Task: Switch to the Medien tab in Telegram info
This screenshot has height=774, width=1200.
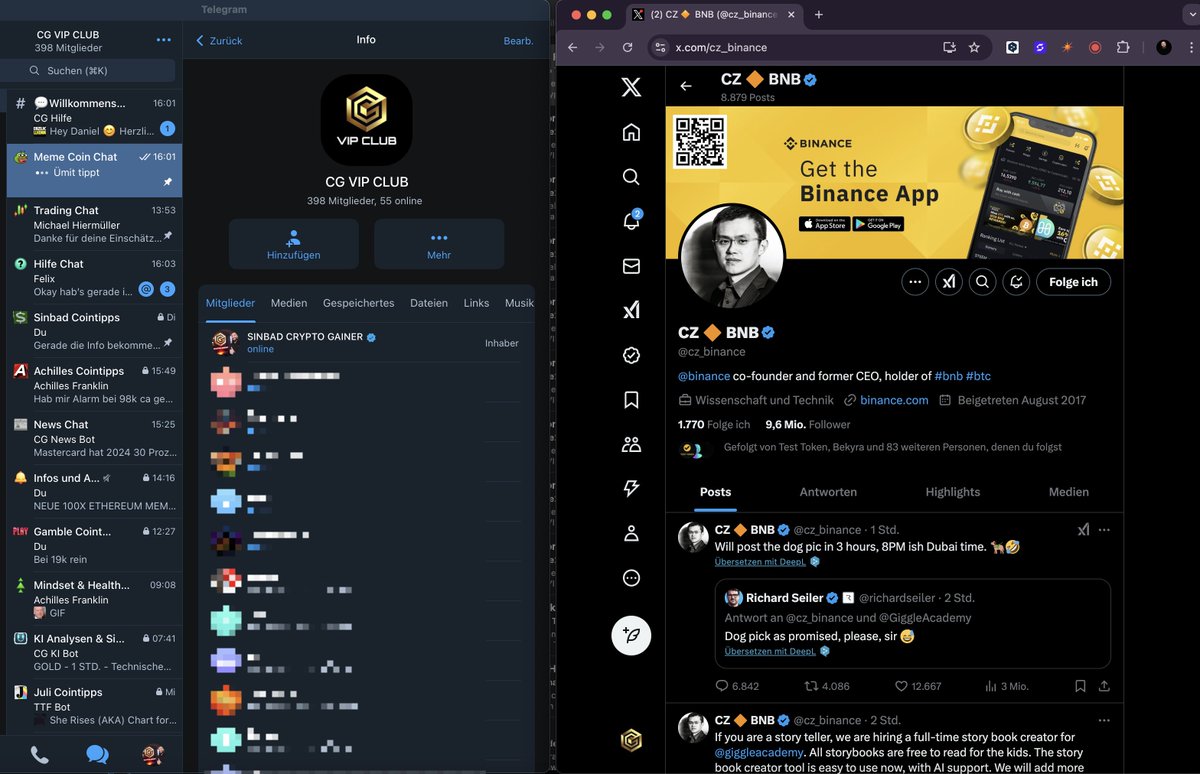Action: [x=289, y=302]
